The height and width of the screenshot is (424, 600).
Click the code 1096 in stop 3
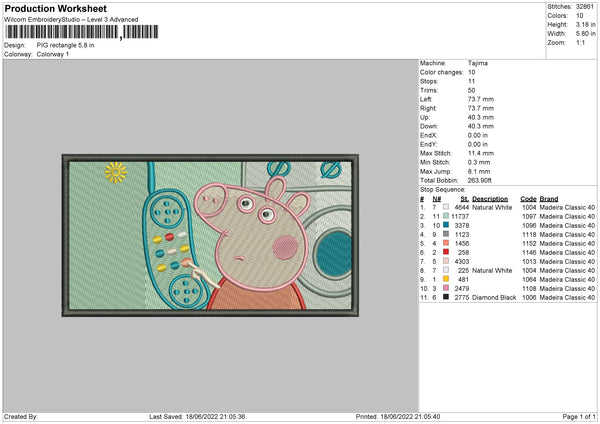[x=529, y=225]
